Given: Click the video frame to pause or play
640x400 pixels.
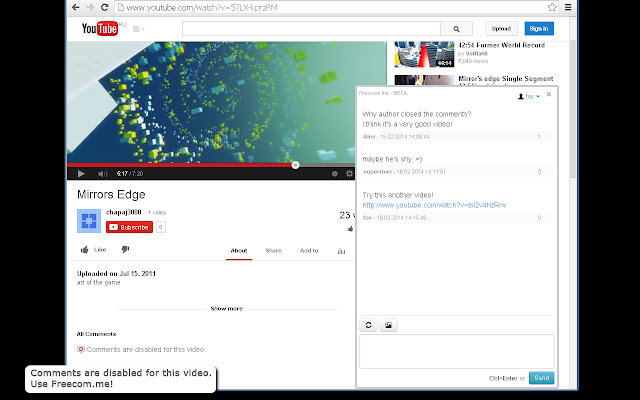Looking at the screenshot, I should pyautogui.click(x=211, y=102).
